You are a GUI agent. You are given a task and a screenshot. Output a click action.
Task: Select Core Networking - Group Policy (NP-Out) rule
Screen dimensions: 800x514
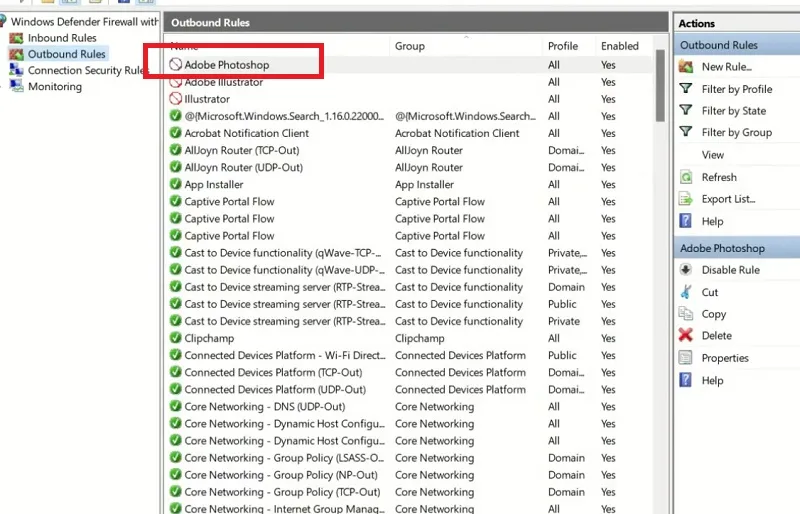pyautogui.click(x=281, y=475)
